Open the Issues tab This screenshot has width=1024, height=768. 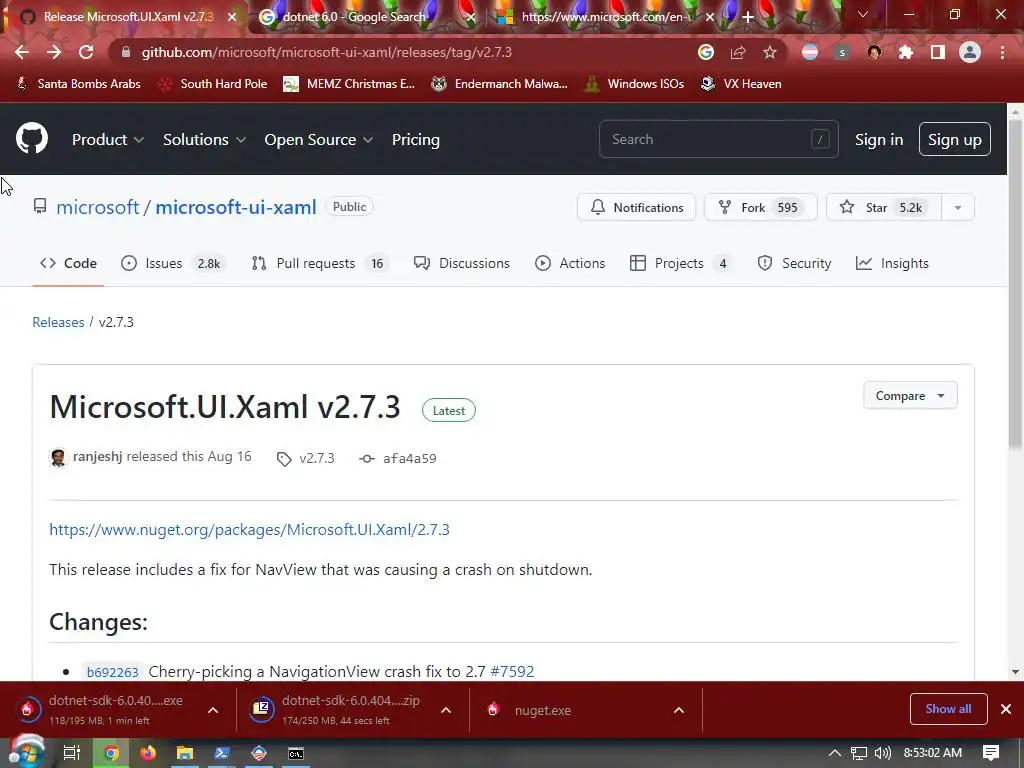(x=174, y=263)
